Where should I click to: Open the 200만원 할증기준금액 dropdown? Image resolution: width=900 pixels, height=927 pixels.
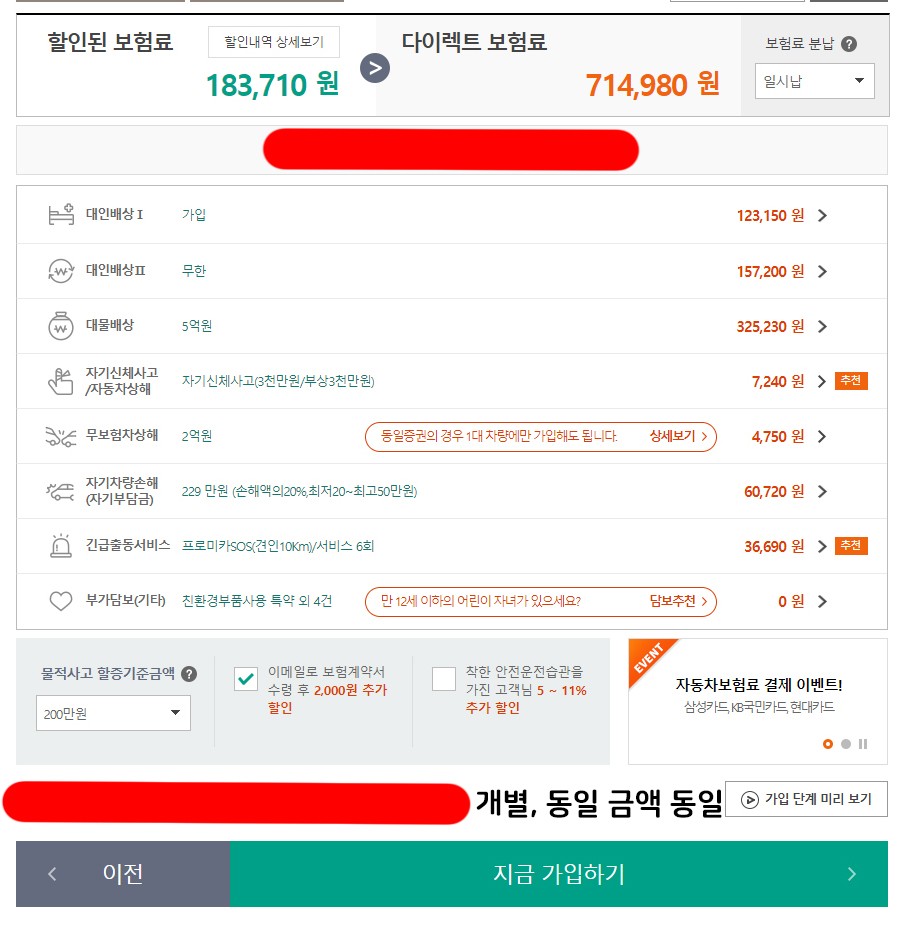click(x=113, y=713)
